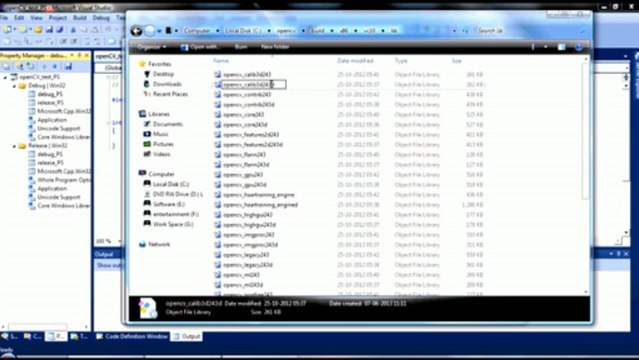Open the Videos library
639x360 pixels.
point(161,154)
